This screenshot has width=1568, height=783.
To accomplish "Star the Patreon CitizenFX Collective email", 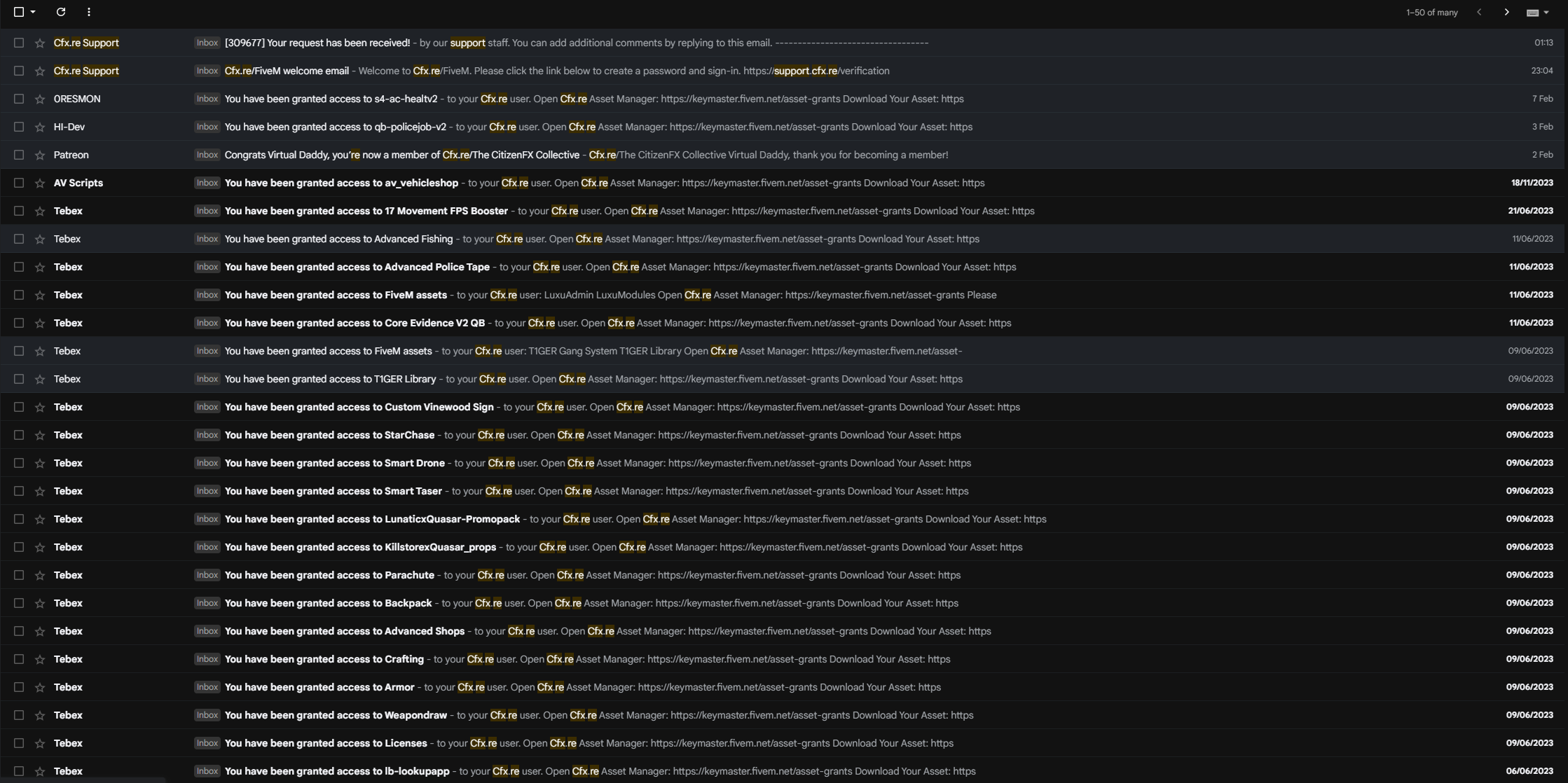I will tap(40, 155).
